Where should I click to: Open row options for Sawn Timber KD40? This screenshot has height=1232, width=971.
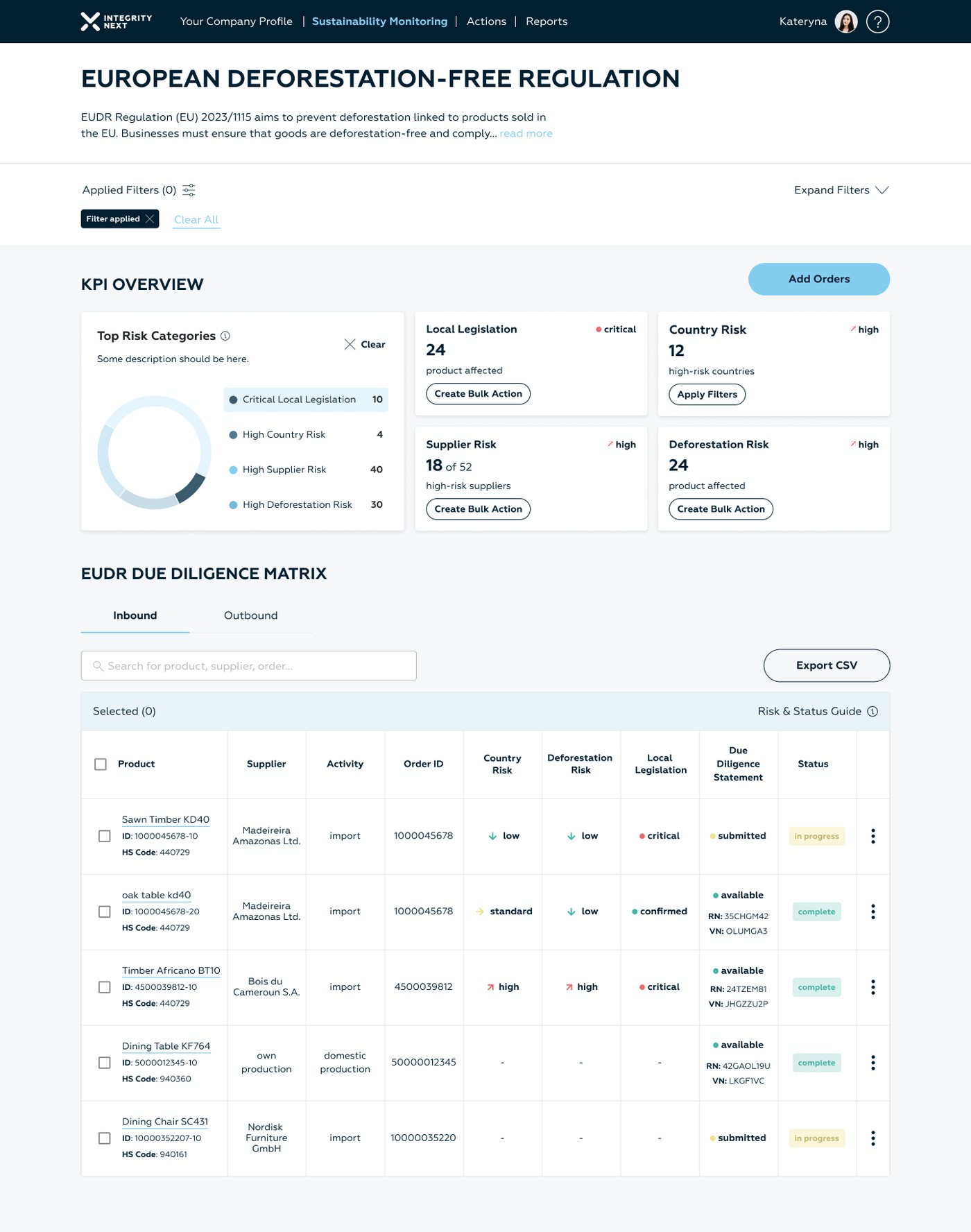point(873,836)
